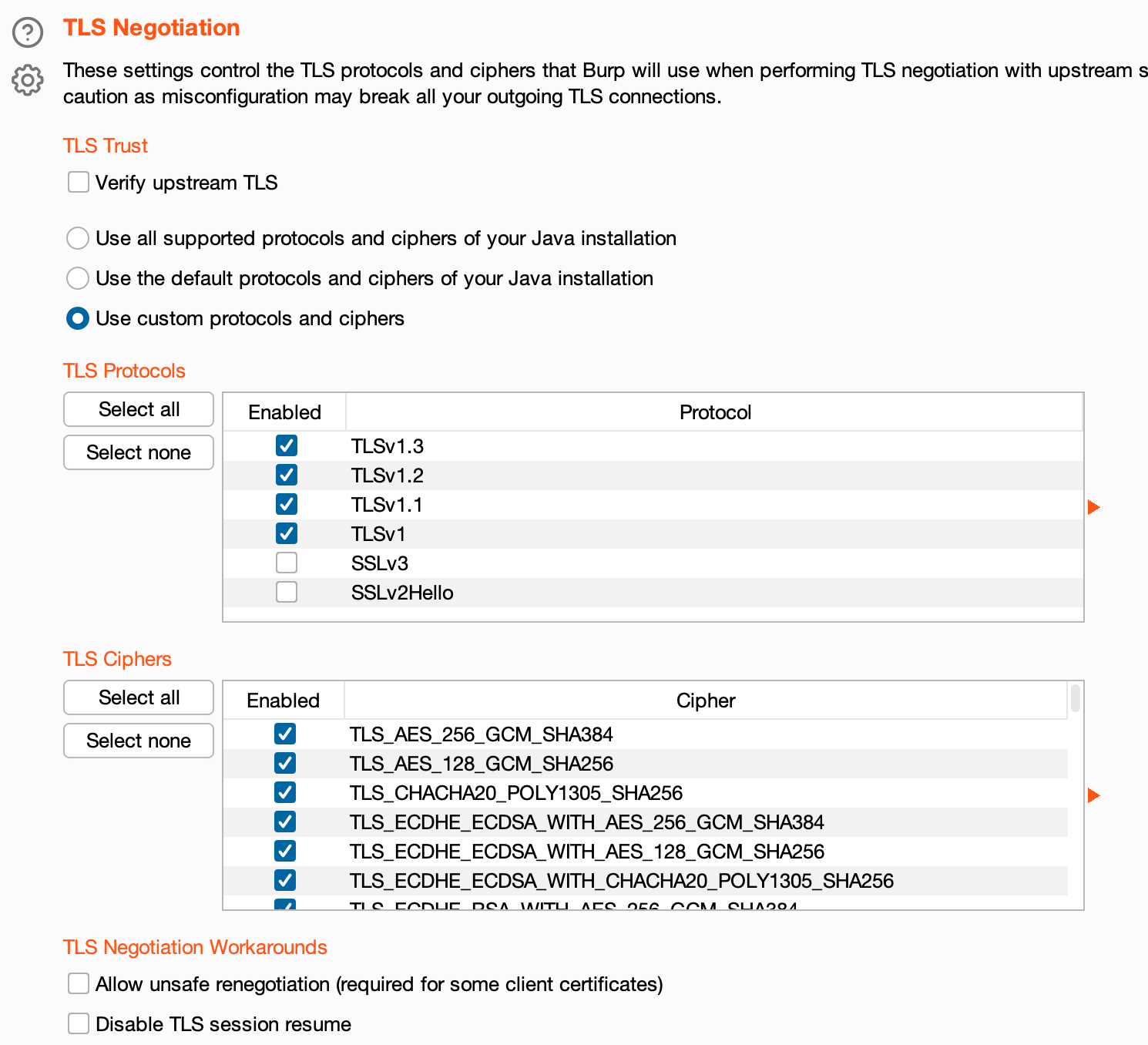The image size is (1148, 1045).
Task: Select Use all supported protocols and ciphers
Action: (78, 238)
